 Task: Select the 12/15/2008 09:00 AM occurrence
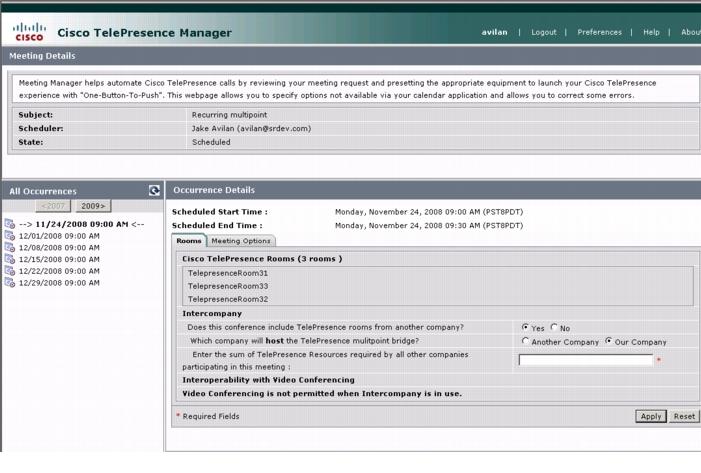[x=59, y=259]
